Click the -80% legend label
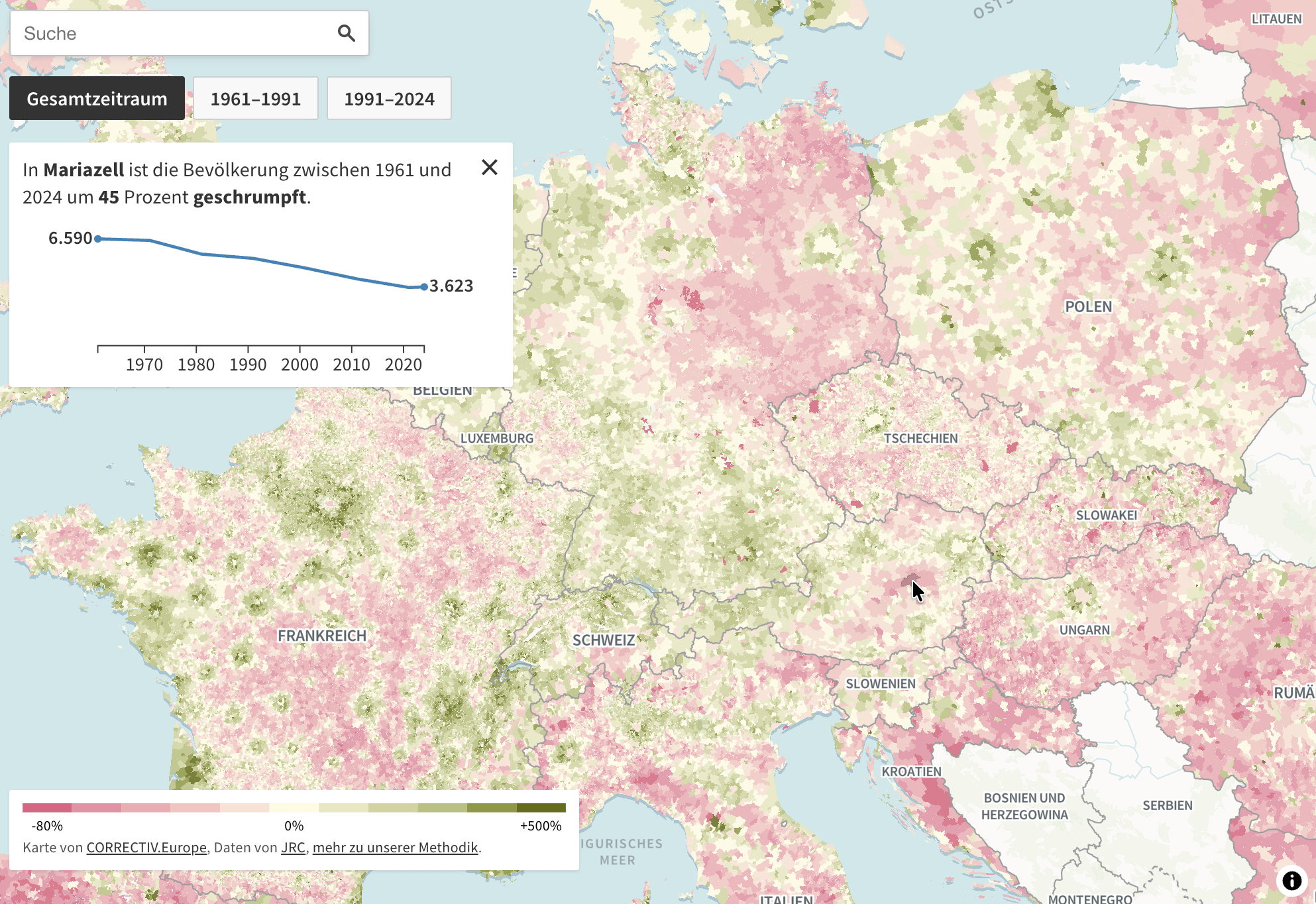Viewport: 1316px width, 904px height. [46, 826]
